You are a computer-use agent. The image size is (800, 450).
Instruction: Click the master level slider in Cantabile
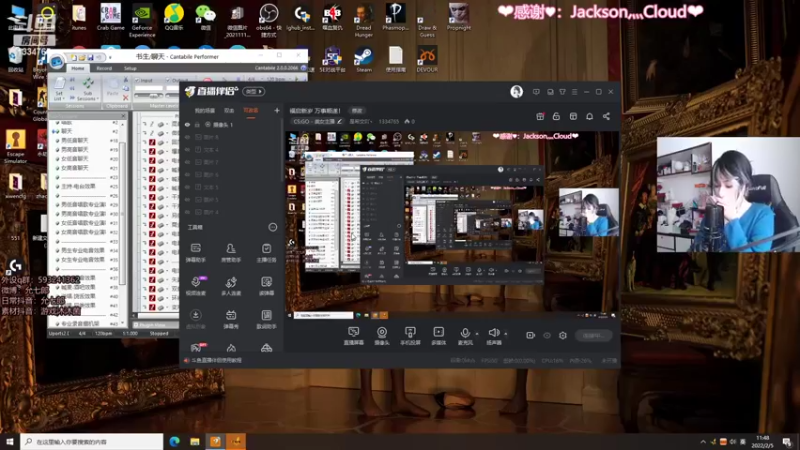[148, 95]
